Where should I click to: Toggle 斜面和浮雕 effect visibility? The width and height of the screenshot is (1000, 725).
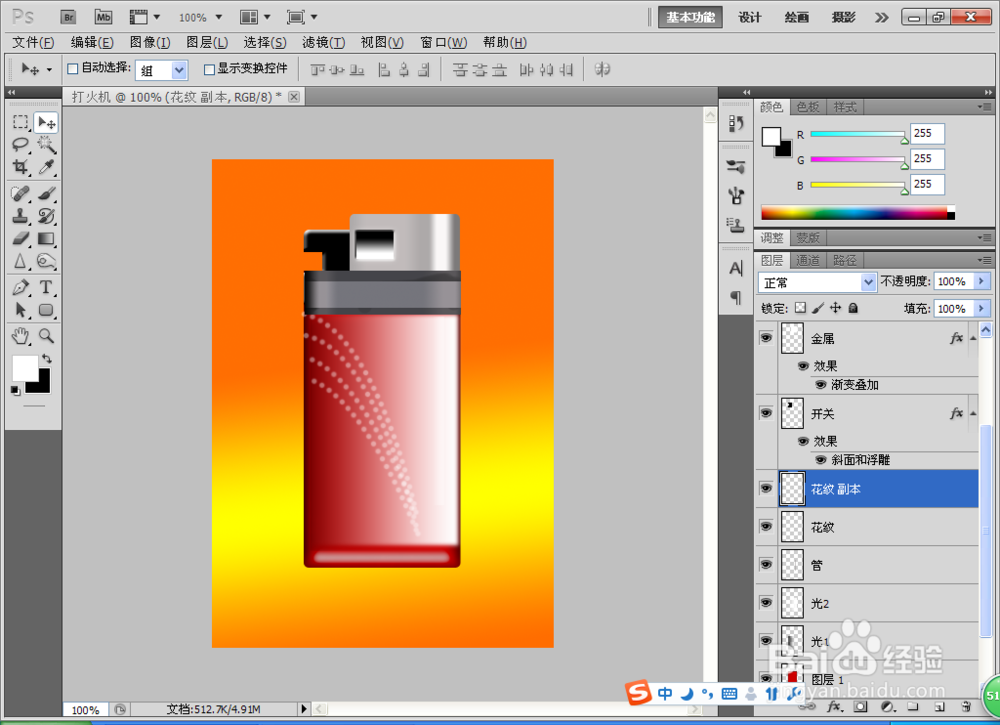click(821, 460)
